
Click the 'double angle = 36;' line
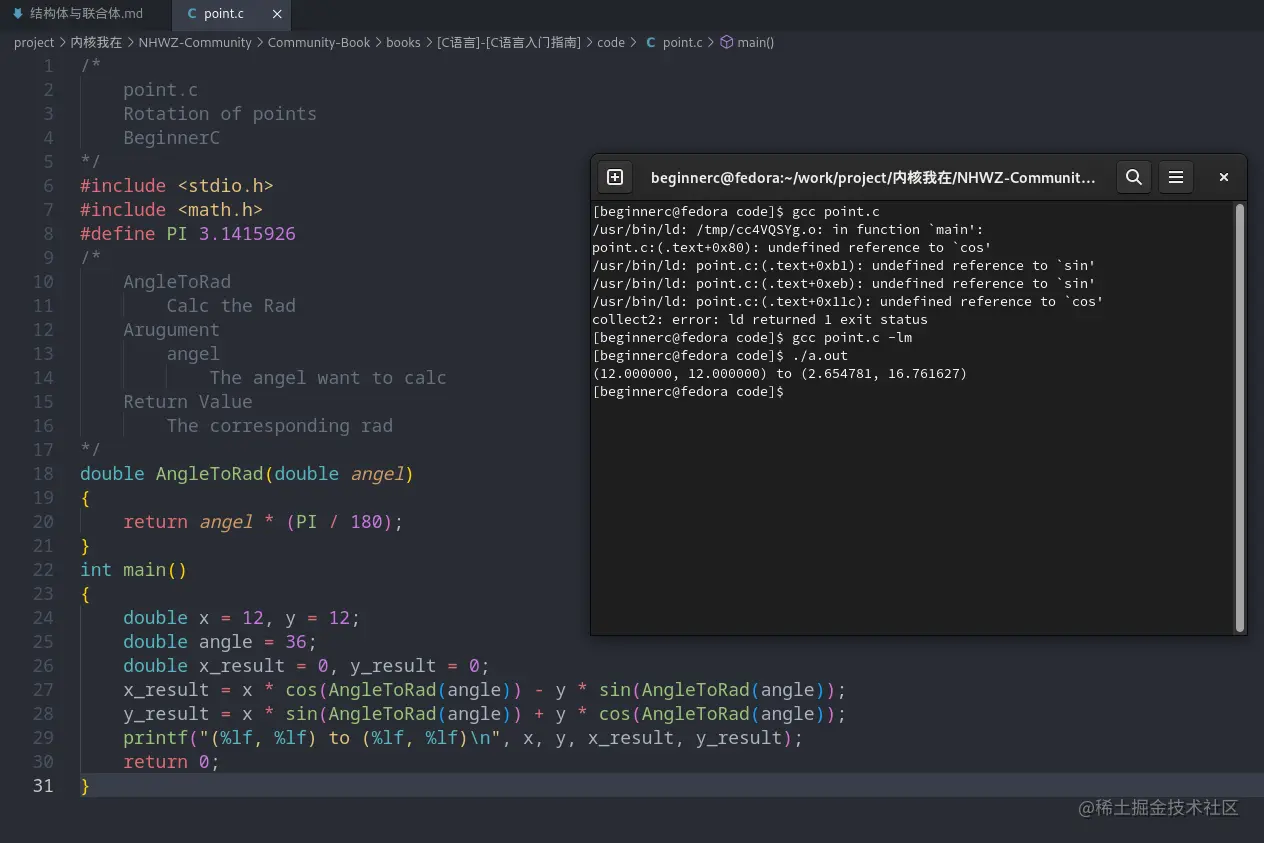tap(220, 641)
